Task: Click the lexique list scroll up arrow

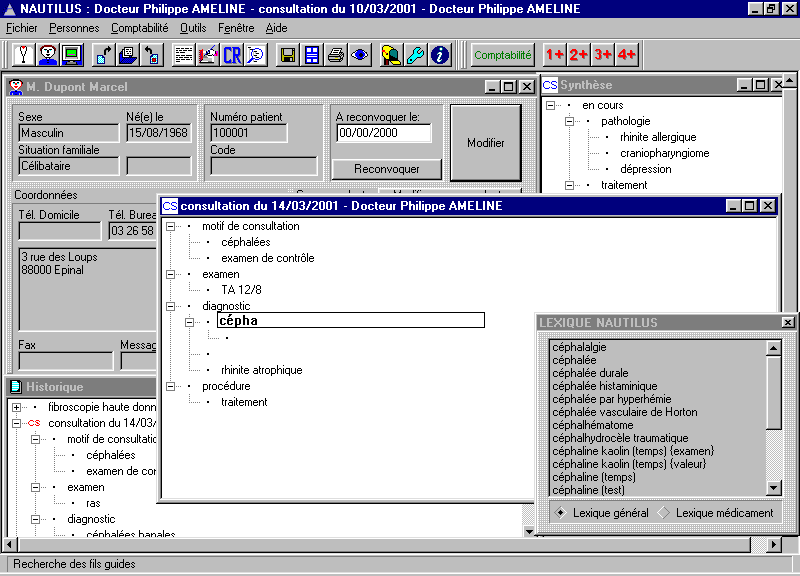Action: [x=774, y=348]
